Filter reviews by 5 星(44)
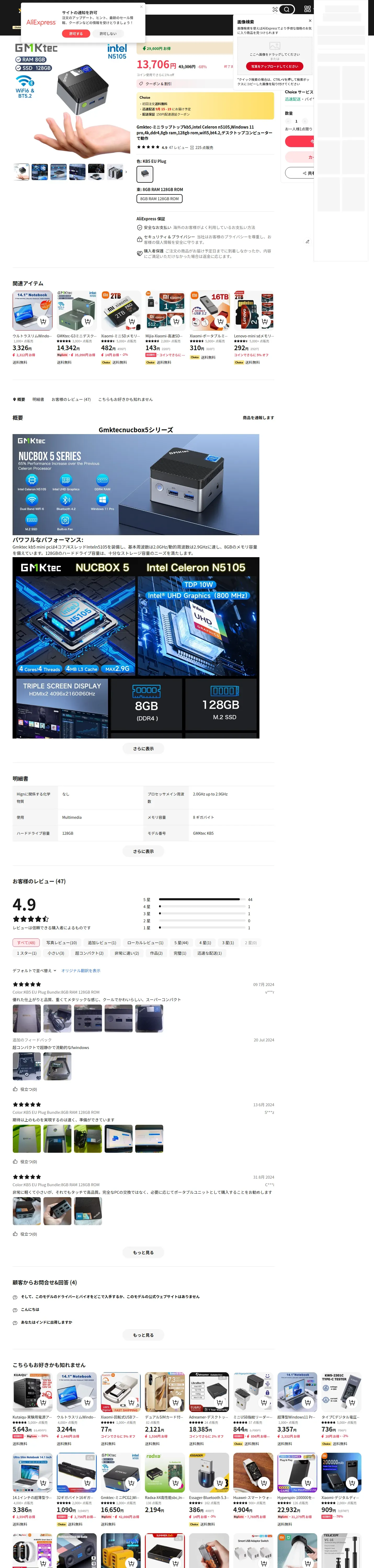 (182, 942)
